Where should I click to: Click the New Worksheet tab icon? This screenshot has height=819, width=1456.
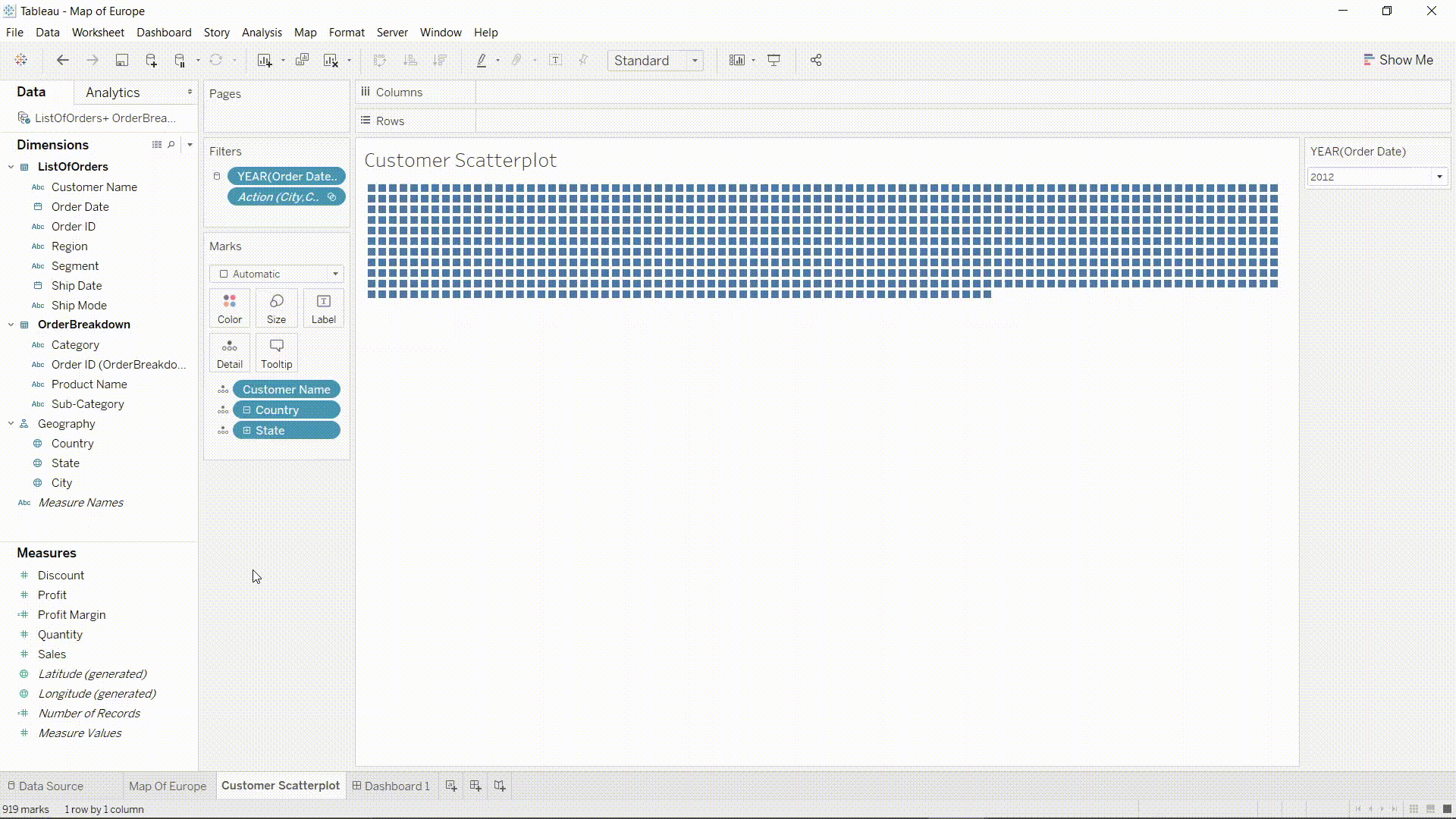tap(451, 786)
